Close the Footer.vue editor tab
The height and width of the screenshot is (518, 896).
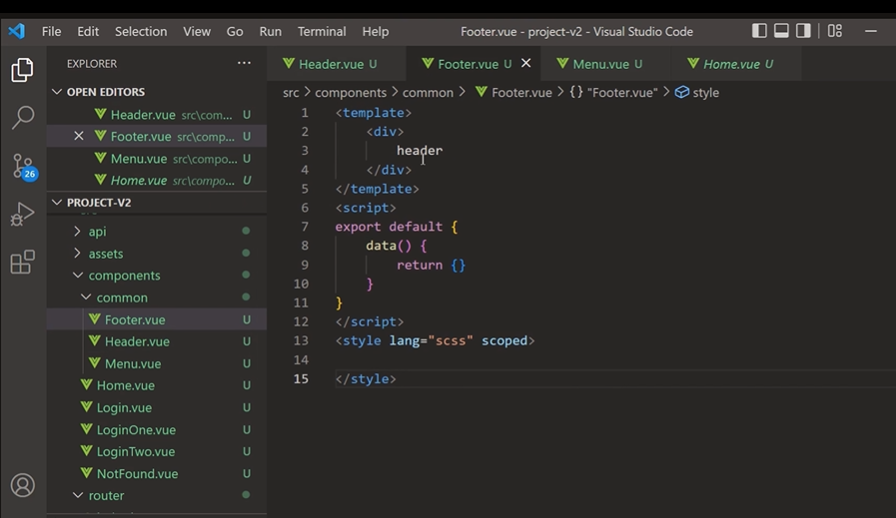pos(526,64)
